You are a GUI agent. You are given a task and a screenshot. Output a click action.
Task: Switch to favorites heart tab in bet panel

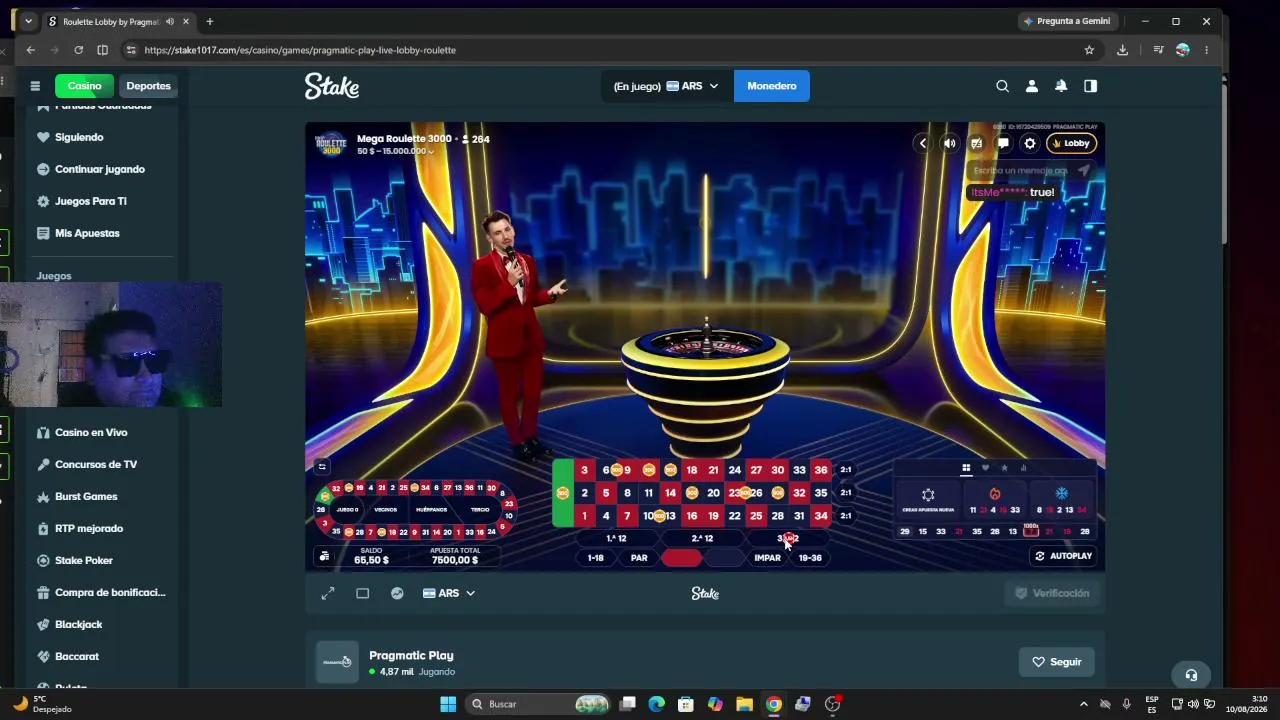pos(985,468)
